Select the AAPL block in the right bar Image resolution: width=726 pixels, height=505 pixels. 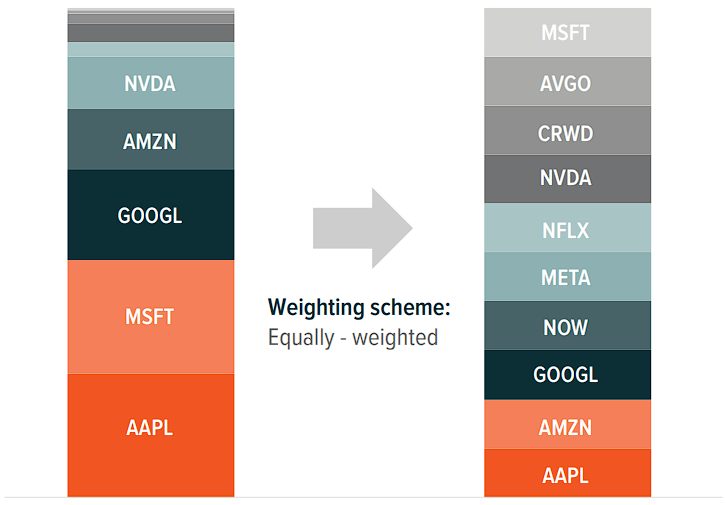coord(567,473)
